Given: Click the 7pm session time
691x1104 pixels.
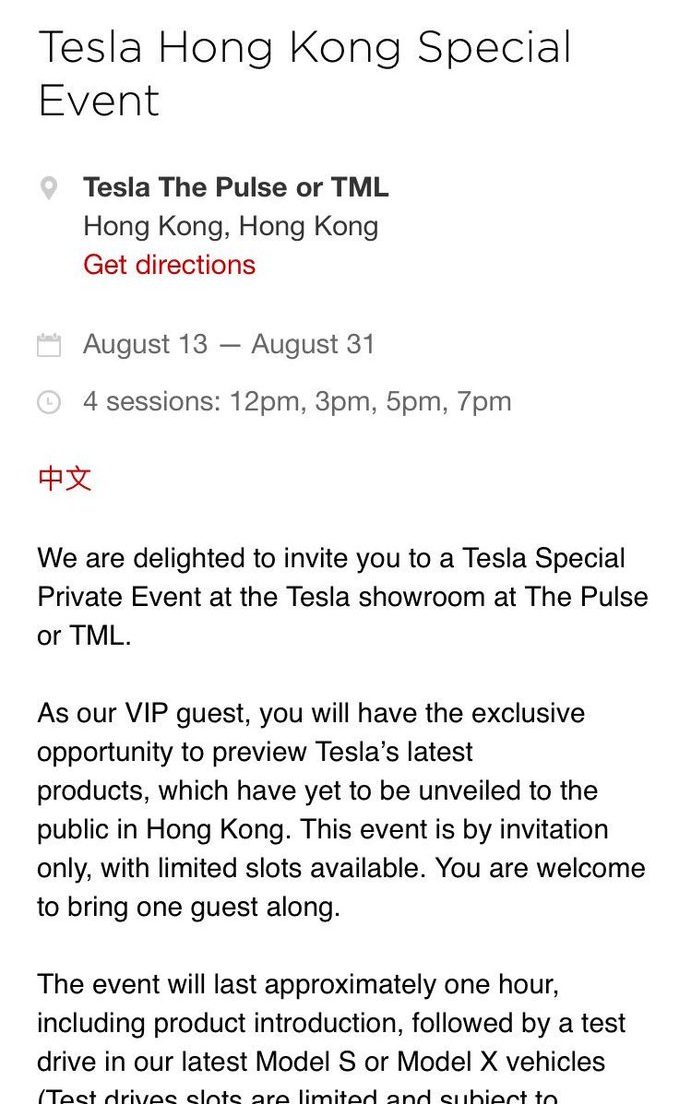Looking at the screenshot, I should tap(484, 401).
